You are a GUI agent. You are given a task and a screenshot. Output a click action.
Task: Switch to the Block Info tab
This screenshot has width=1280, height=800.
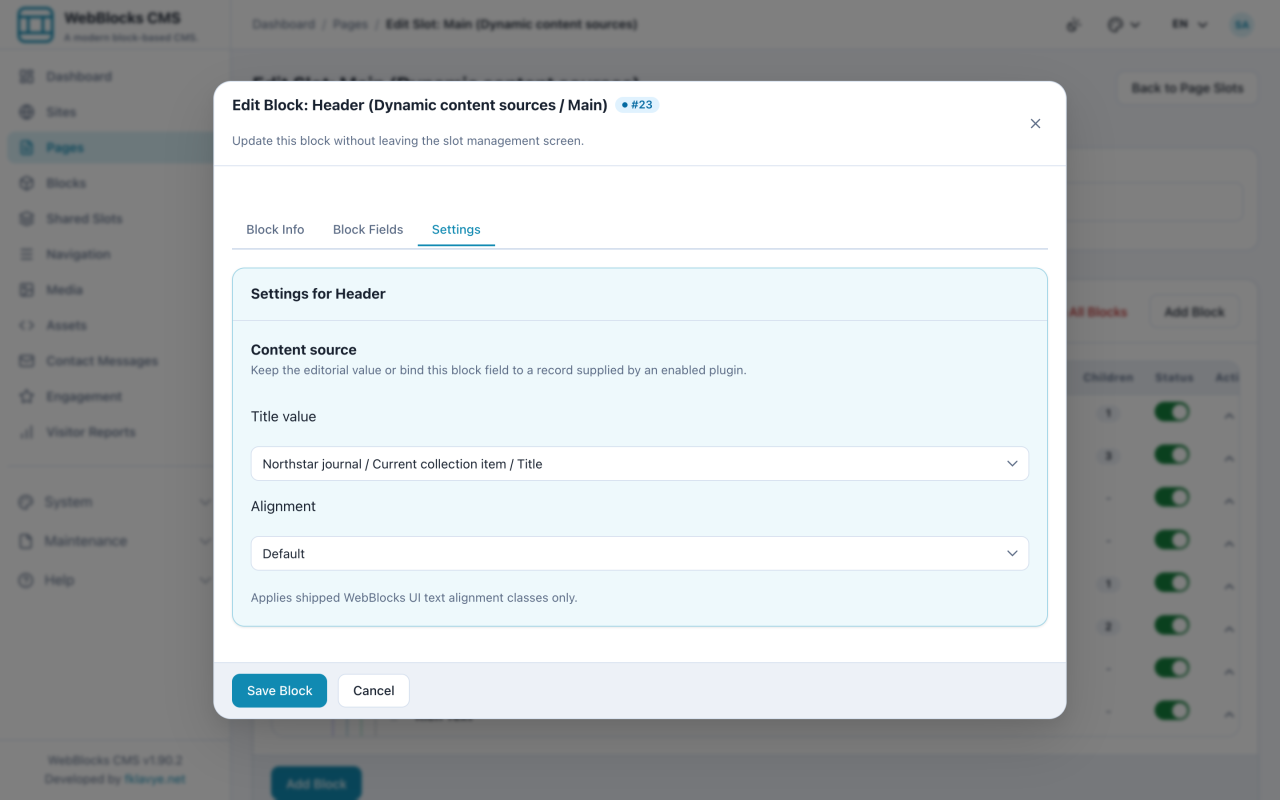(x=275, y=230)
